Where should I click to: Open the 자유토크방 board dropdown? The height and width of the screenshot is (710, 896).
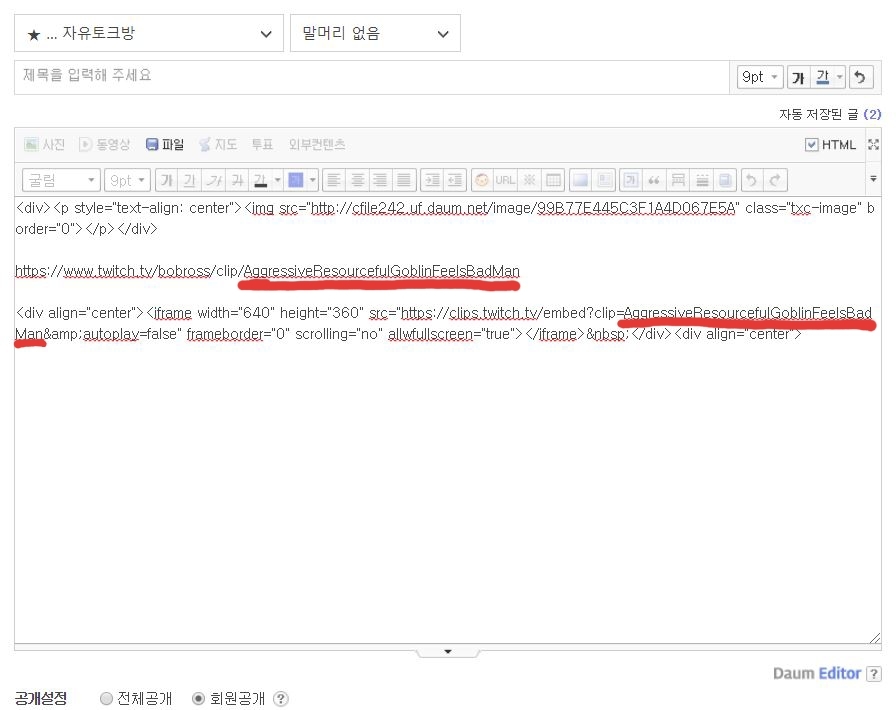(148, 34)
